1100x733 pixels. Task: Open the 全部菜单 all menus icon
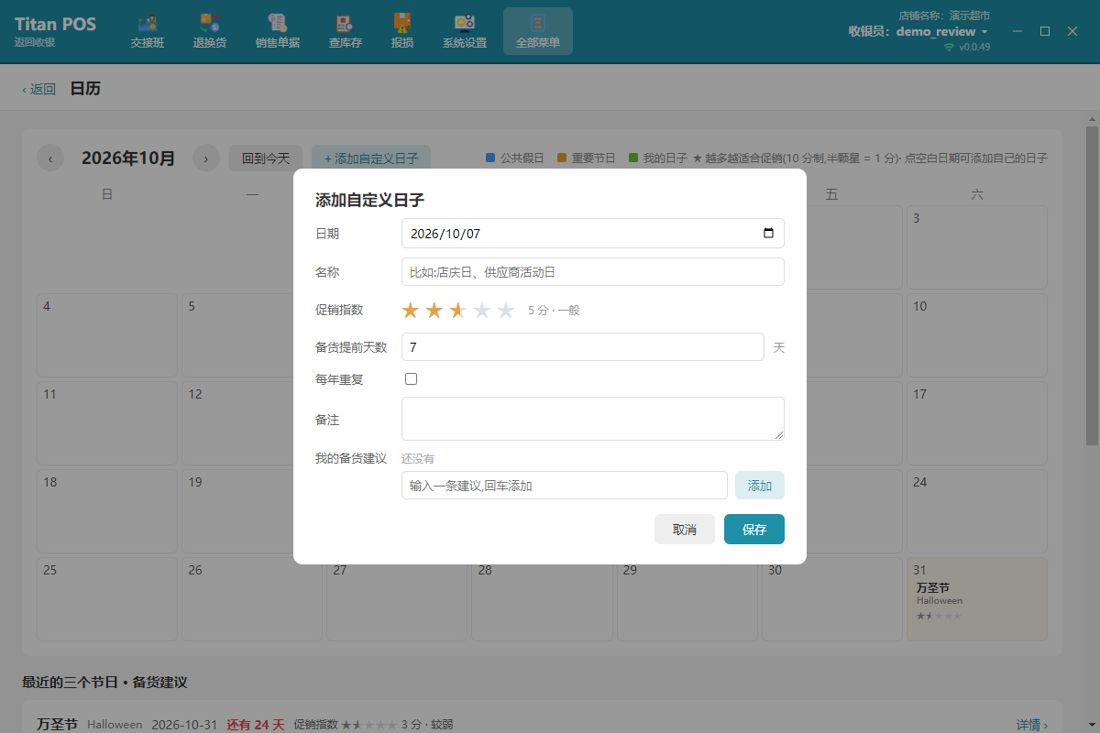coord(538,32)
